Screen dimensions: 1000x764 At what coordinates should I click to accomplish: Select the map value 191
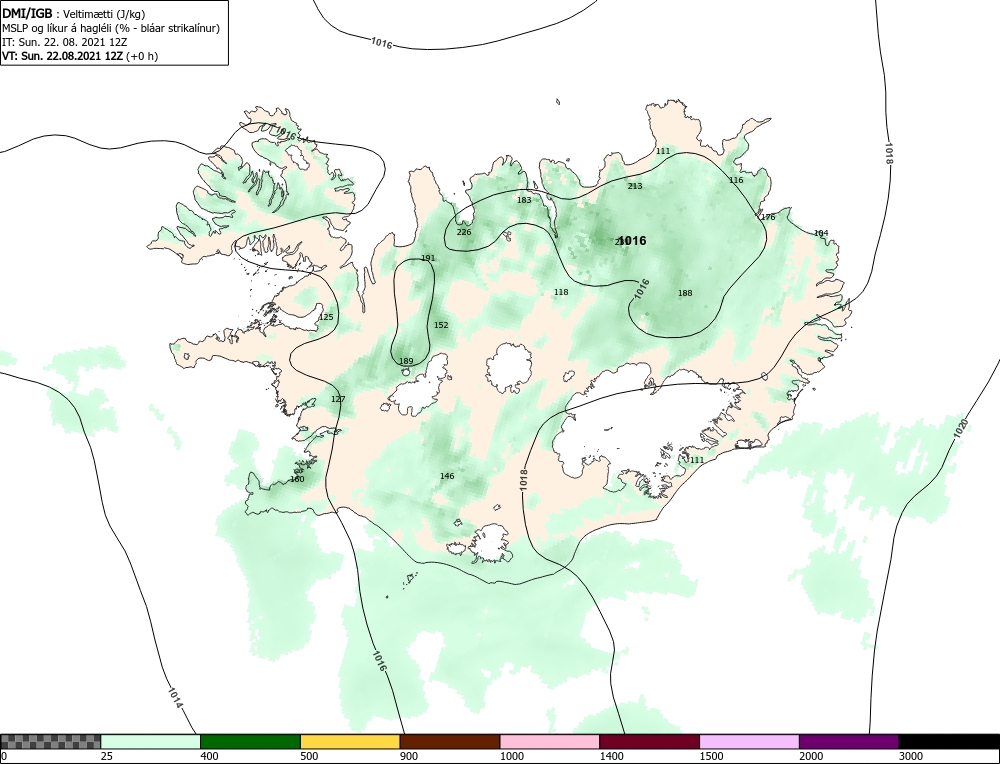click(429, 258)
